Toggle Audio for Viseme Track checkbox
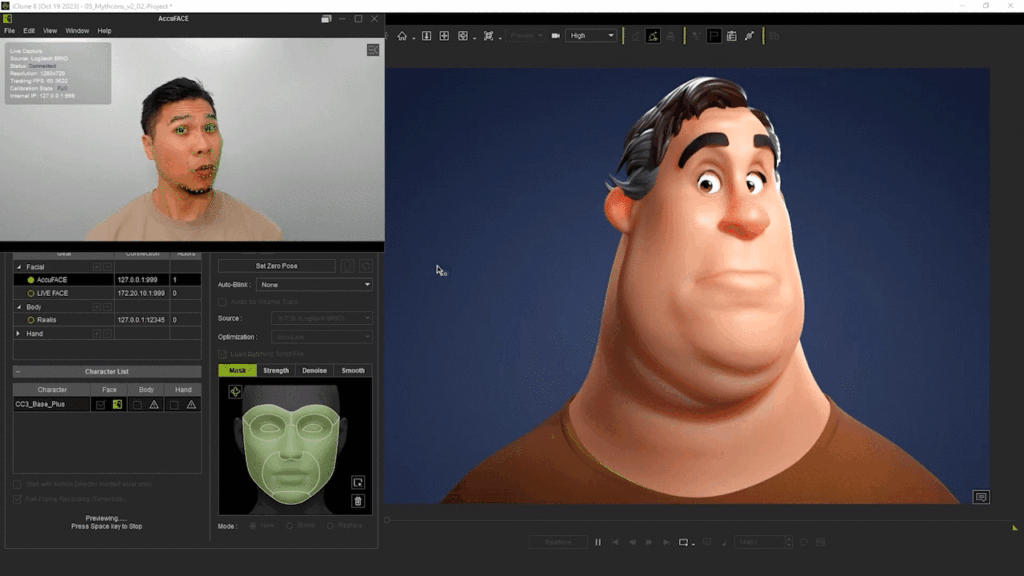 pyautogui.click(x=222, y=302)
